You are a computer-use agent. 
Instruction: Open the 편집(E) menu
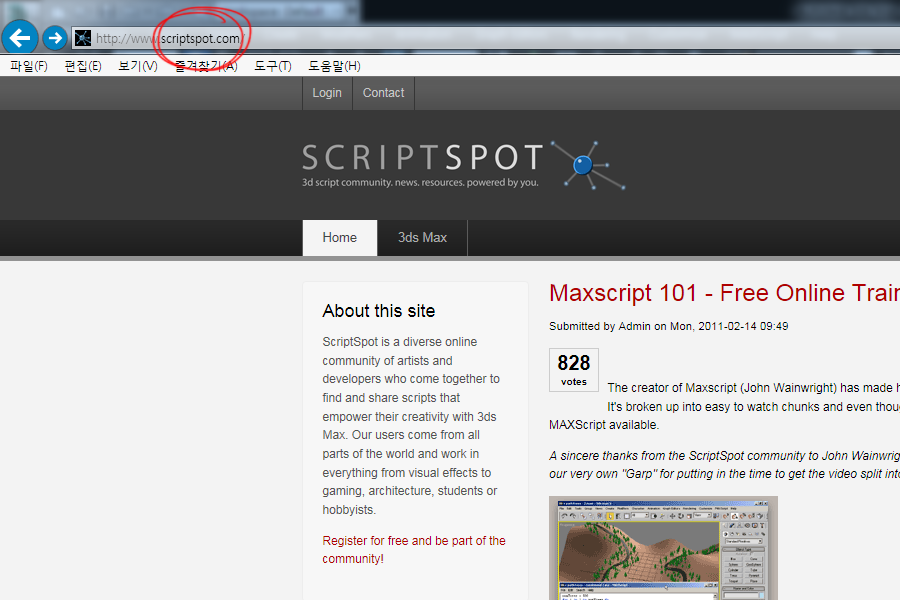83,66
